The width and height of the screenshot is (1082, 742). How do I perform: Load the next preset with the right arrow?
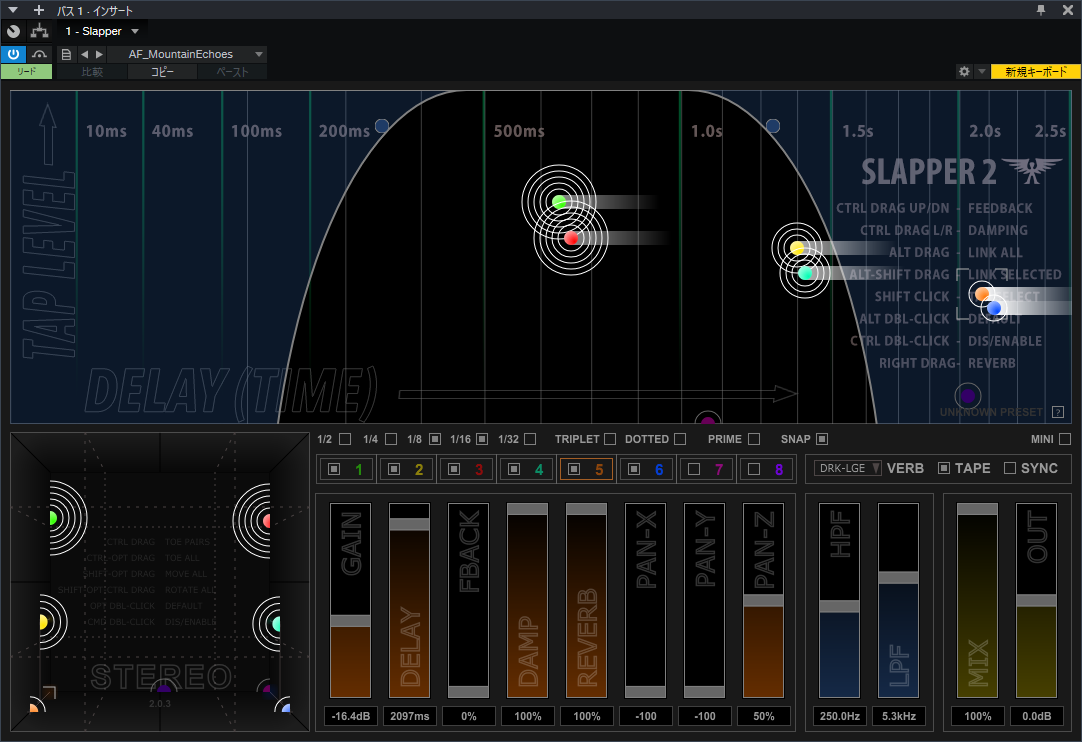99,54
